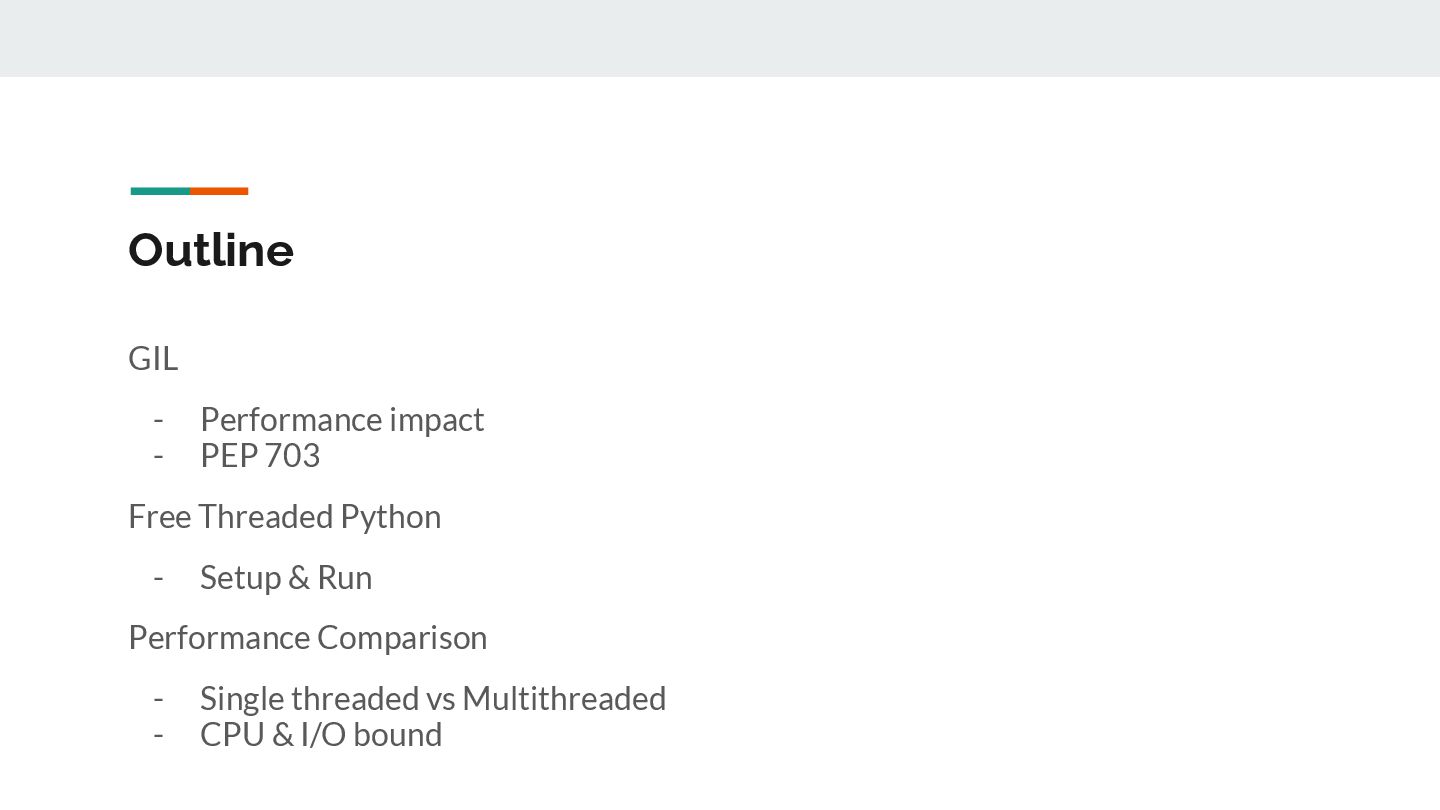Select the "CPU & I/O bound" bullet
Image resolution: width=1440 pixels, height=810 pixels.
click(321, 734)
